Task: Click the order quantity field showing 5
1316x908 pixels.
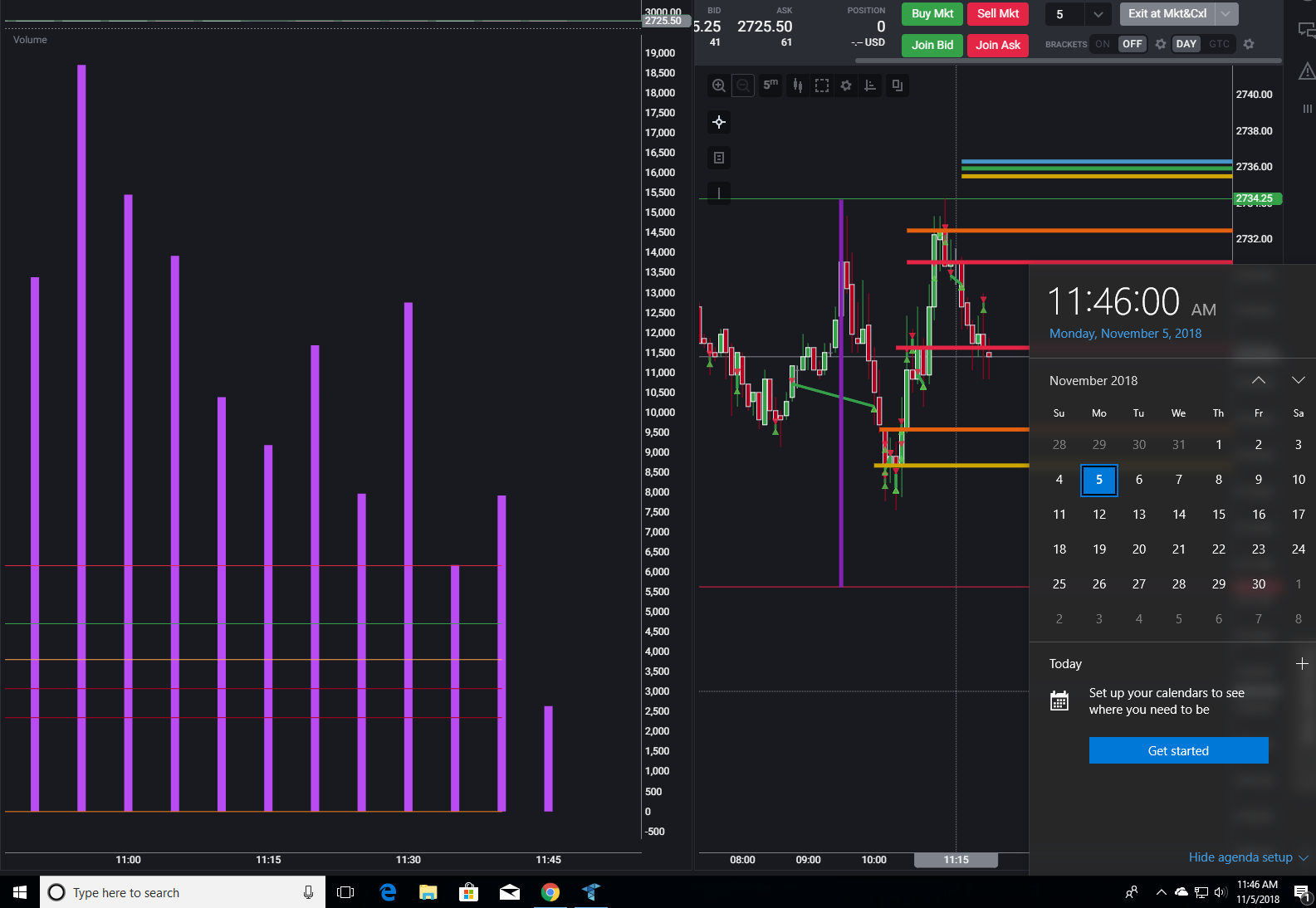Action: click(1065, 14)
